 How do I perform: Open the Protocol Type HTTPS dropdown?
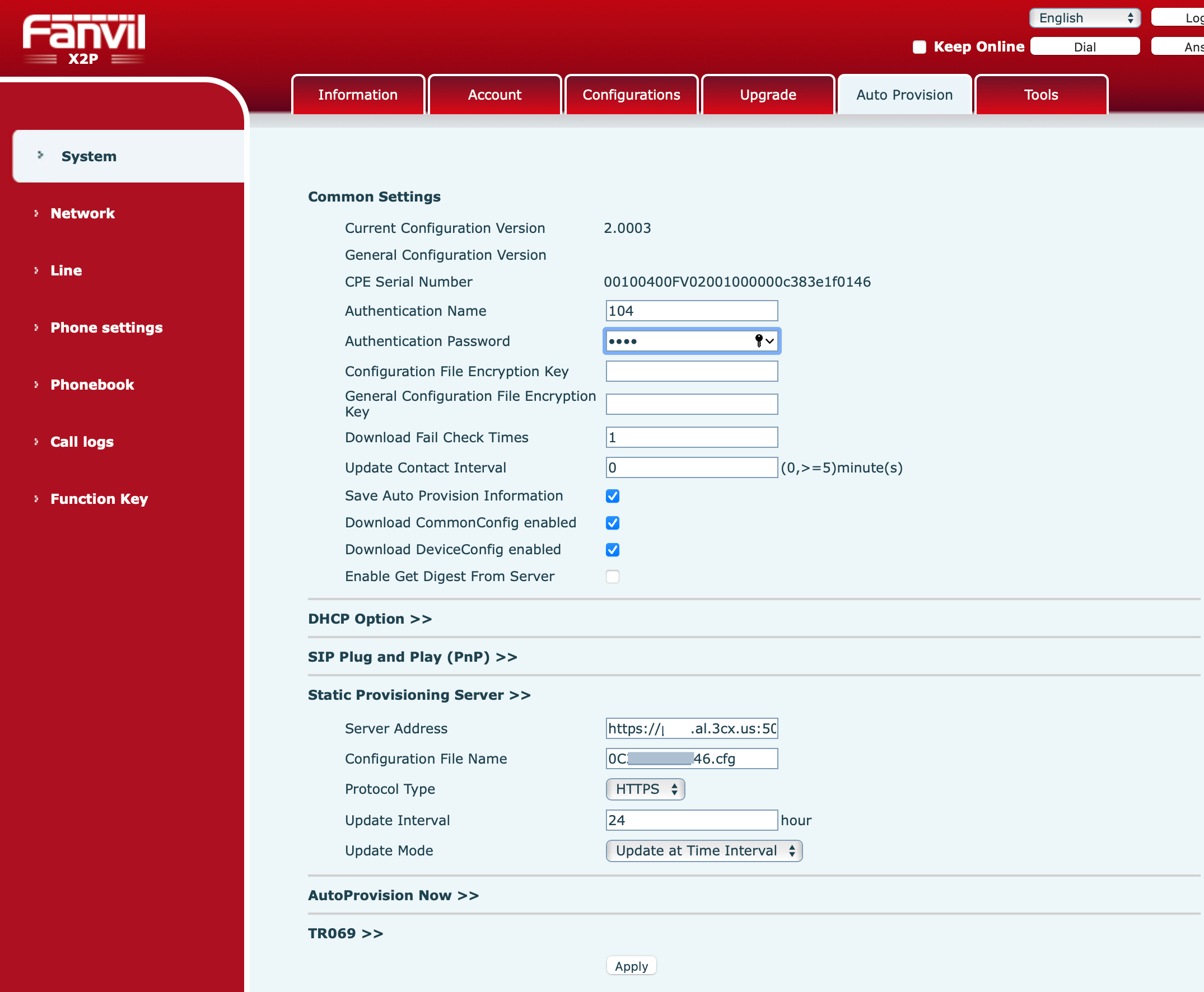pos(645,789)
